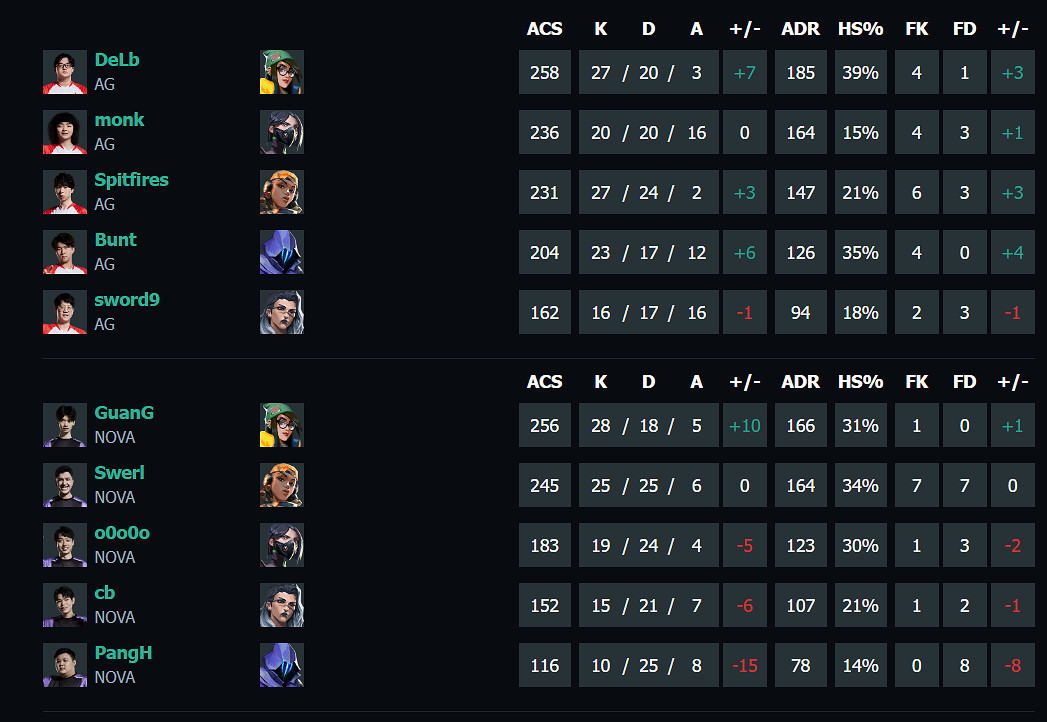Click PangH's -15 kill difference cell

[x=745, y=666]
